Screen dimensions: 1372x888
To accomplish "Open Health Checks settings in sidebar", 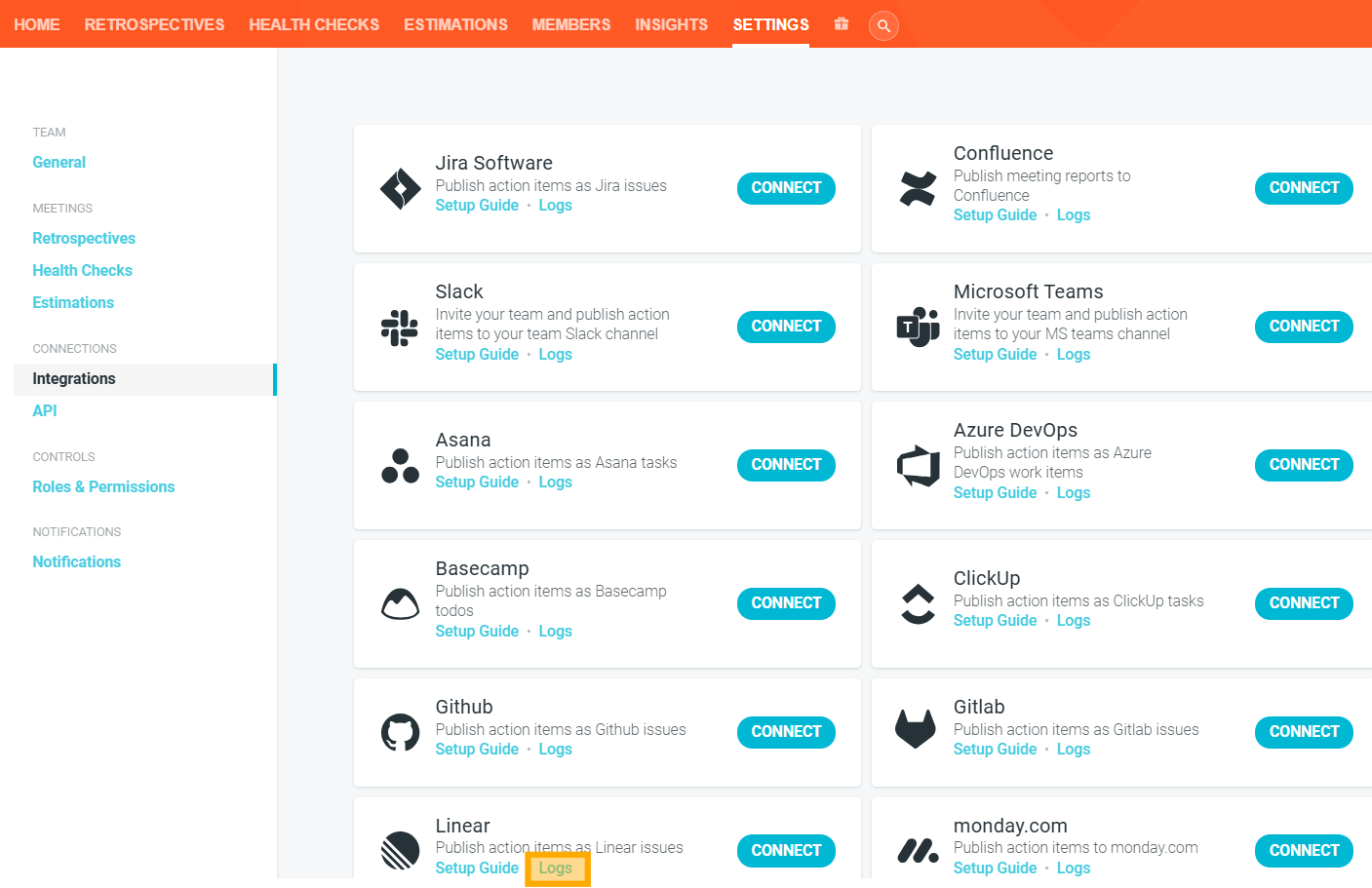I will point(83,271).
